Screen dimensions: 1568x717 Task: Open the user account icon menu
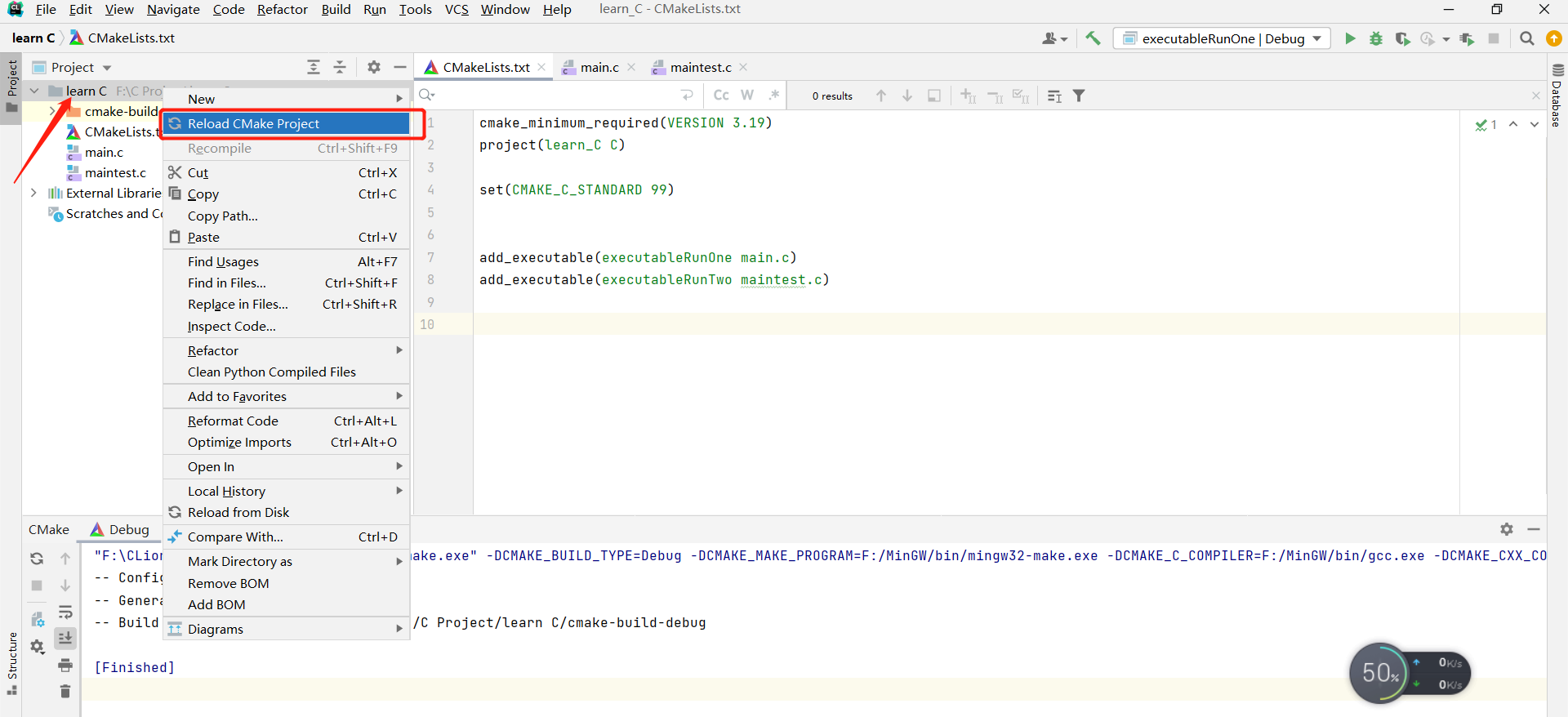click(1054, 38)
